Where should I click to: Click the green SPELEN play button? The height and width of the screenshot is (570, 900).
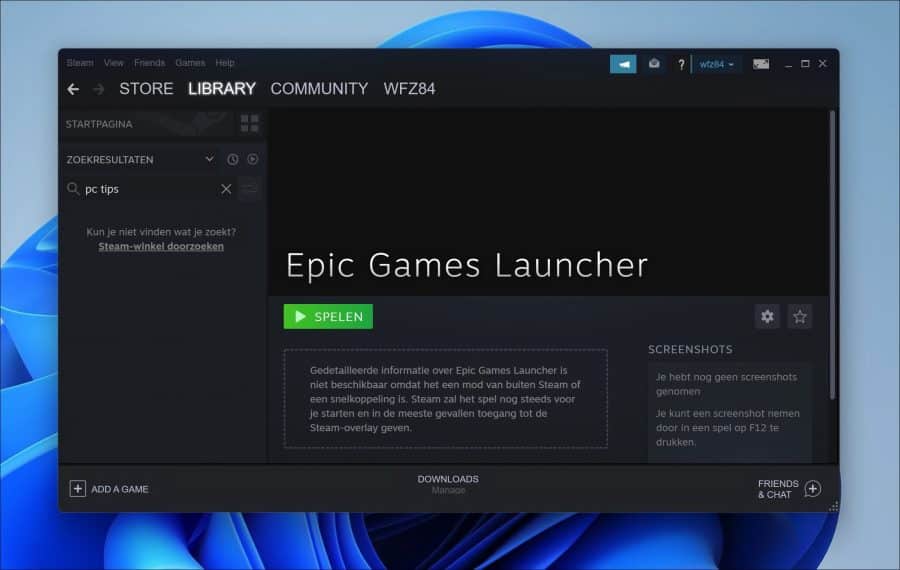pos(328,316)
